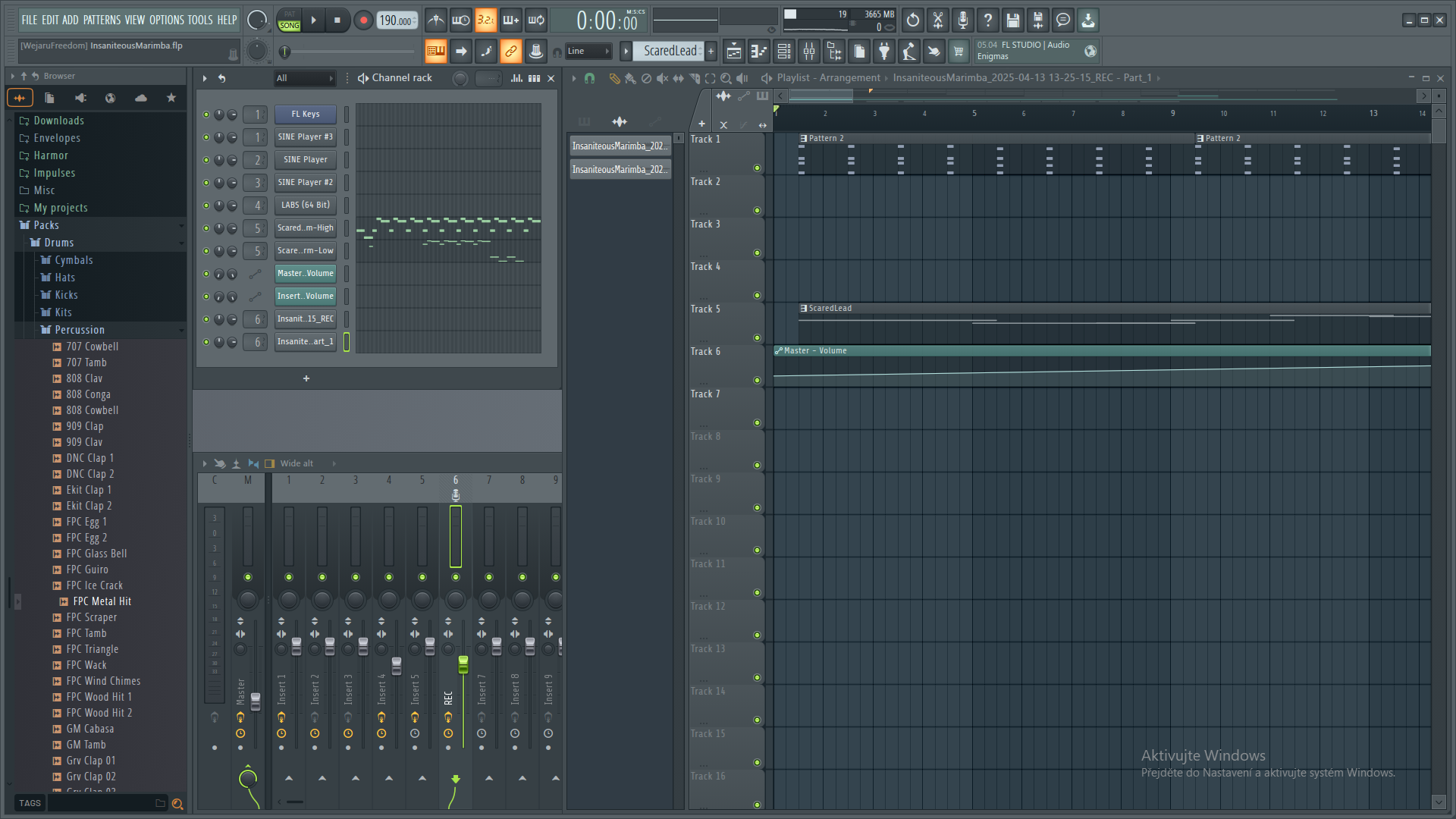Open undo history icon in top toolbar
1456x819 pixels.
coord(913,20)
